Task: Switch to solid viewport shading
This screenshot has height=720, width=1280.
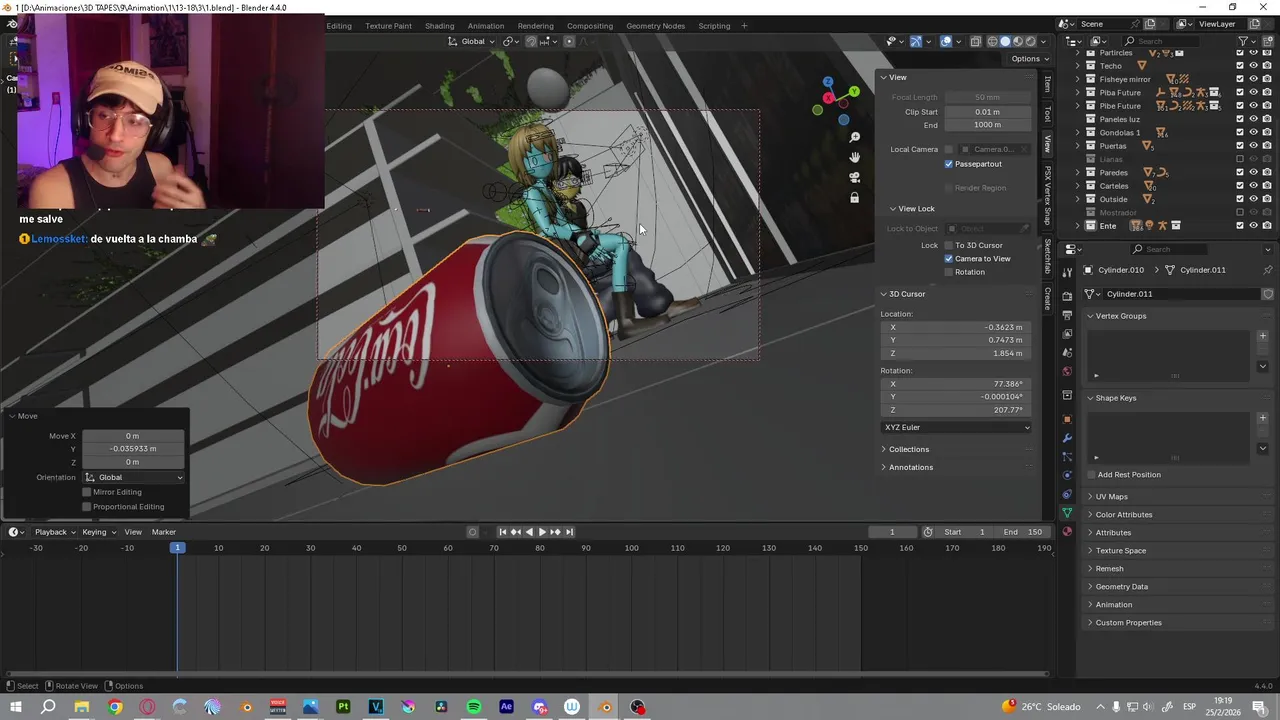Action: click(x=1006, y=41)
